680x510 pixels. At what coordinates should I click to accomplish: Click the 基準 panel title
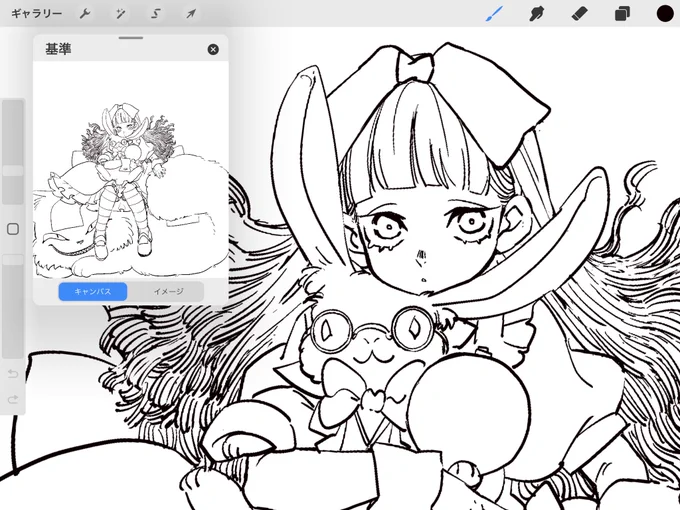[58, 49]
